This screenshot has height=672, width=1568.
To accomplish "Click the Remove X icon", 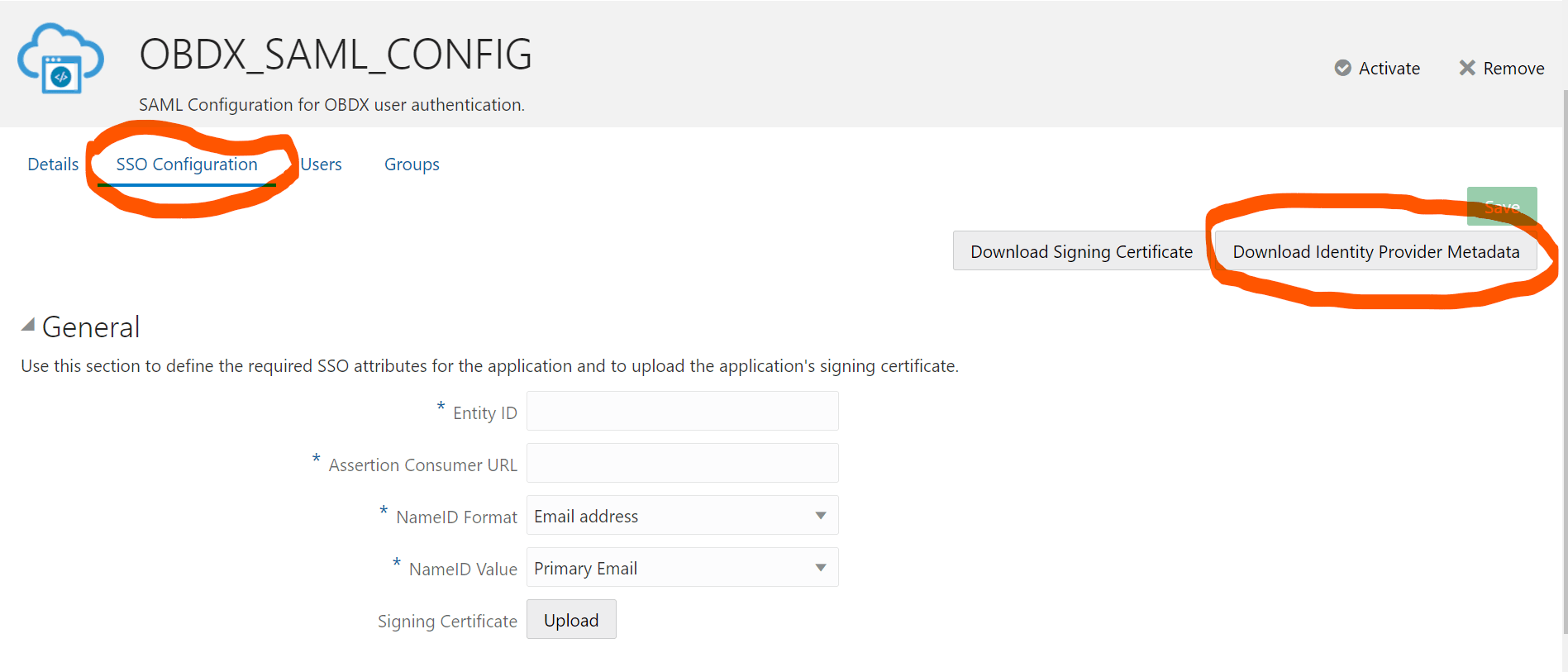I will 1467,68.
